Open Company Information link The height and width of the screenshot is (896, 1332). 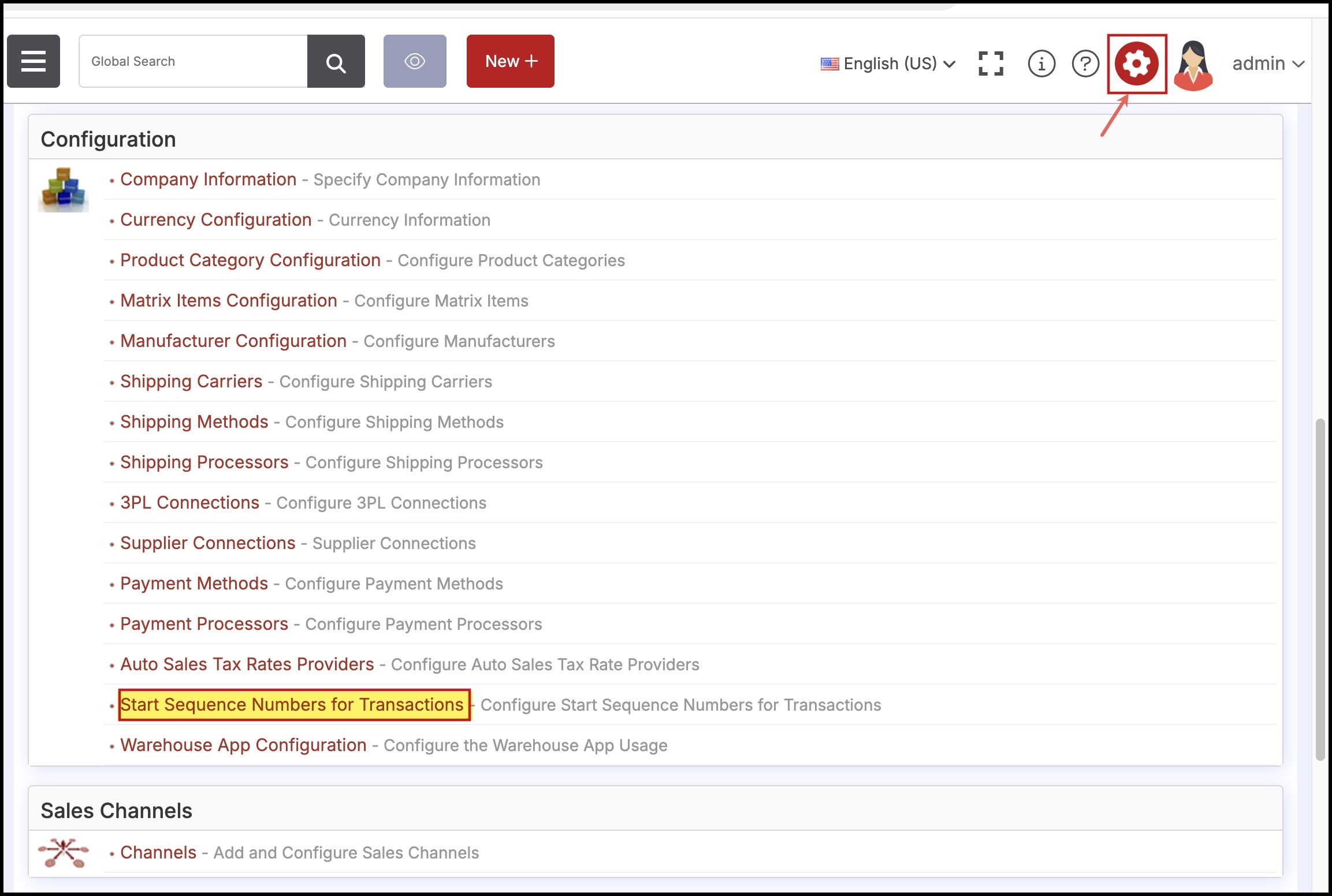(208, 179)
